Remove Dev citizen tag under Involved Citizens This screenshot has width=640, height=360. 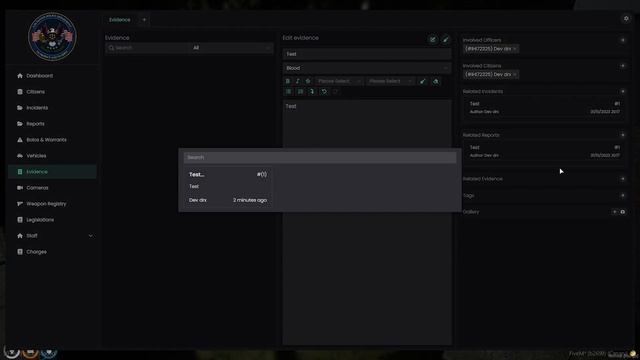(515, 75)
